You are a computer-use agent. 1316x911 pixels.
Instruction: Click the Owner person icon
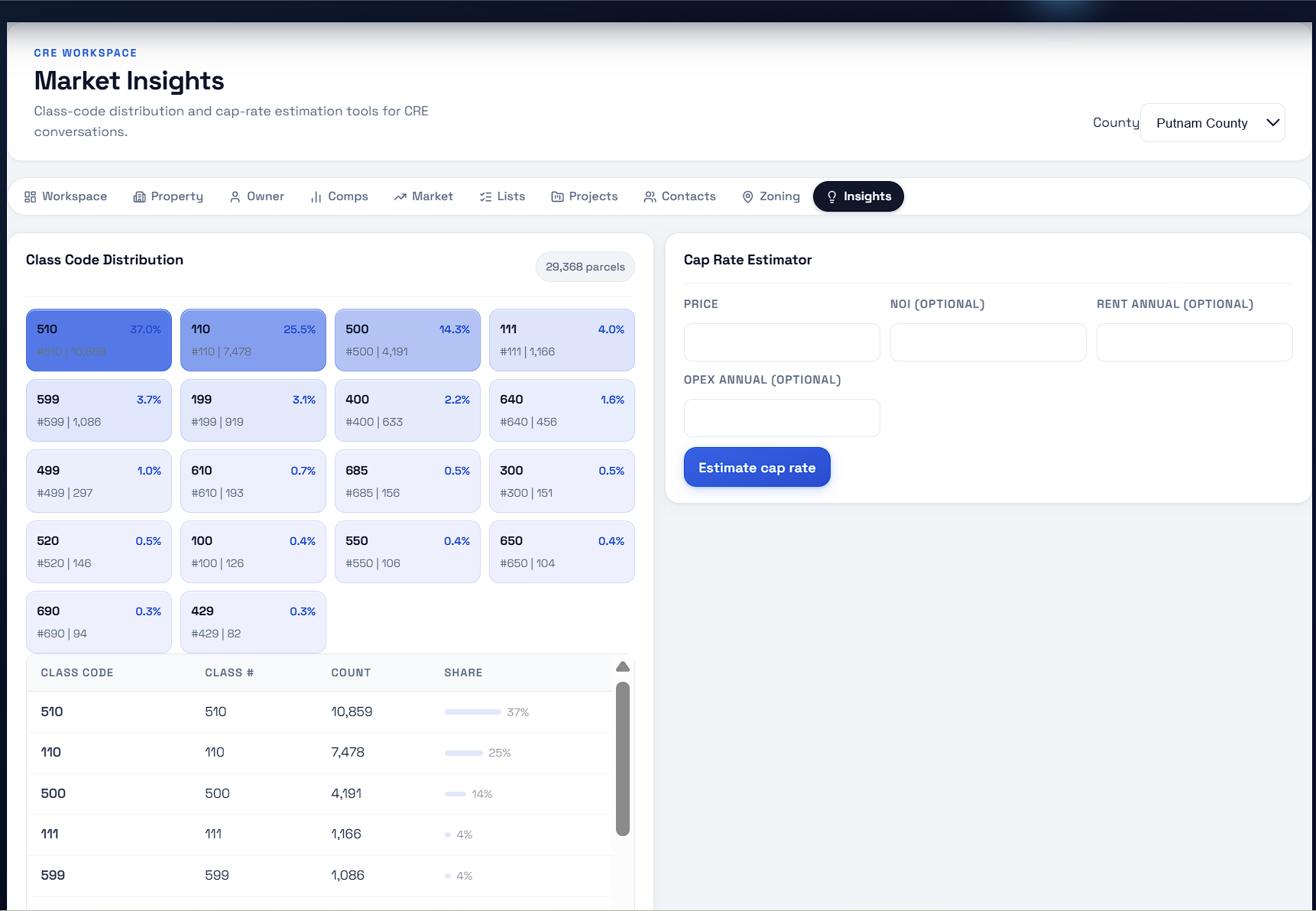point(235,197)
